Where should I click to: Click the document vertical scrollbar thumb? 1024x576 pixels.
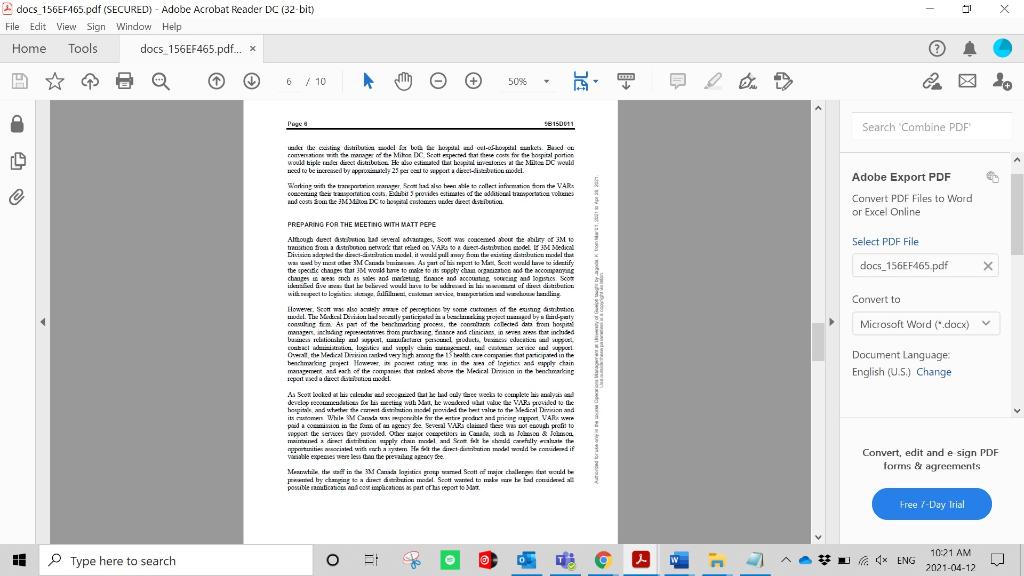[818, 342]
